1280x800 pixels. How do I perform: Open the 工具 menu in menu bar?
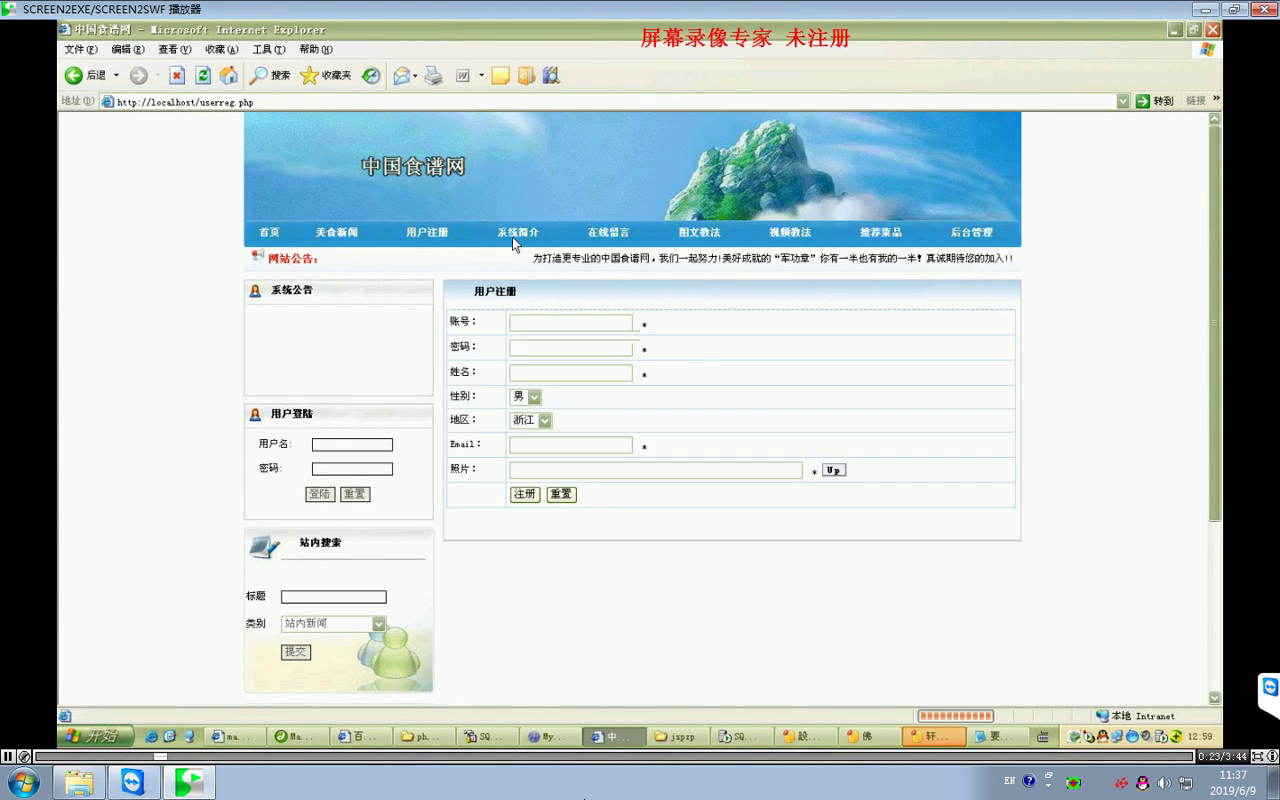coord(268,49)
